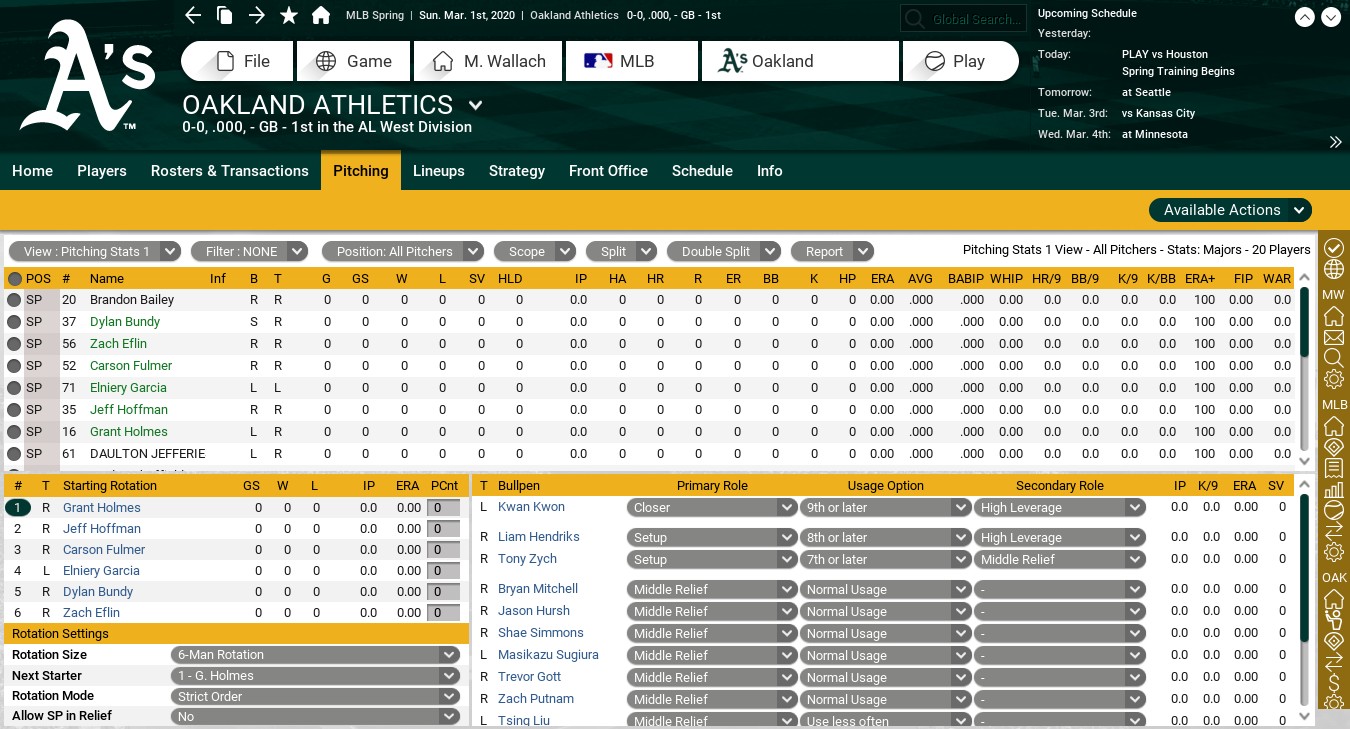
Task: Click the home icon in top bar
Action: 321,15
